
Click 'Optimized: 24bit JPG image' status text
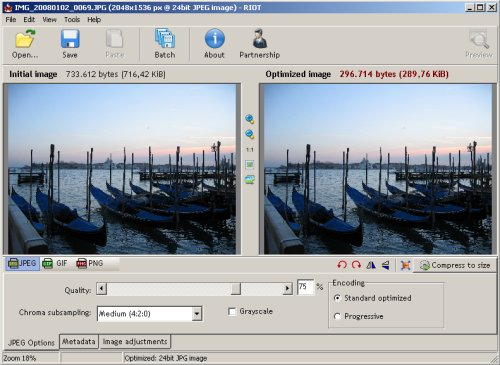166,358
